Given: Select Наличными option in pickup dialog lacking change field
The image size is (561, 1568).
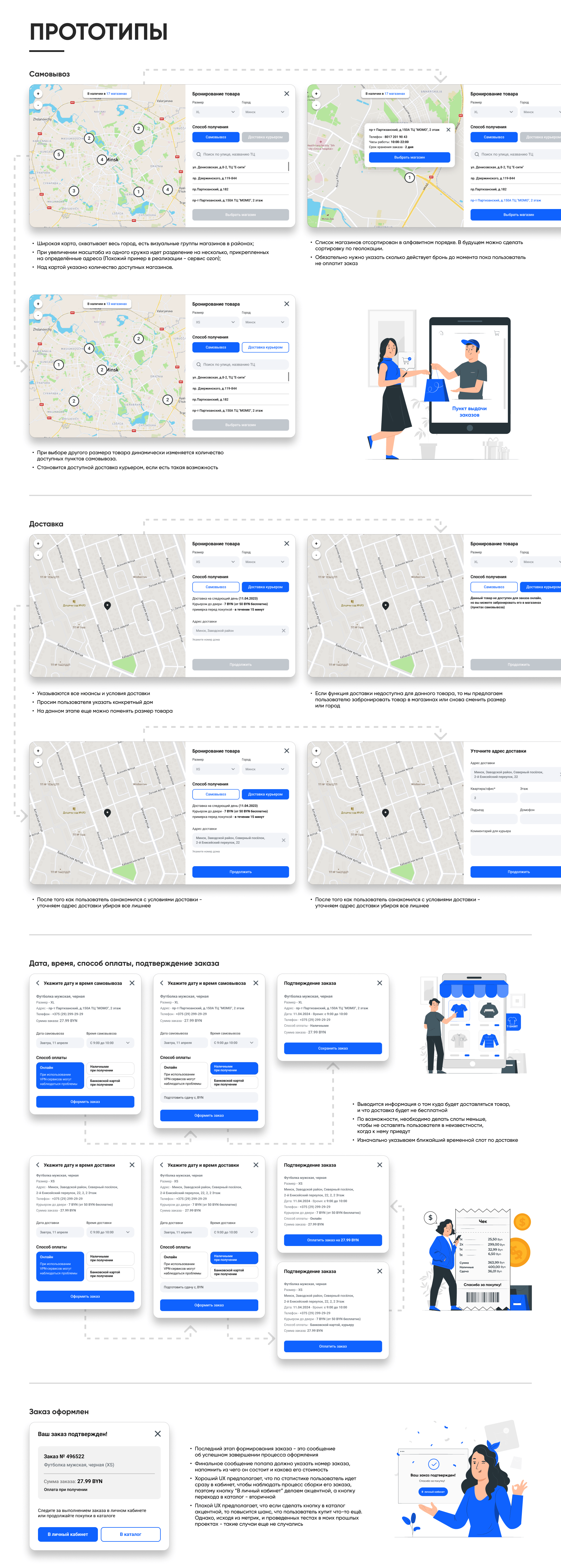Looking at the screenshot, I should [110, 1068].
